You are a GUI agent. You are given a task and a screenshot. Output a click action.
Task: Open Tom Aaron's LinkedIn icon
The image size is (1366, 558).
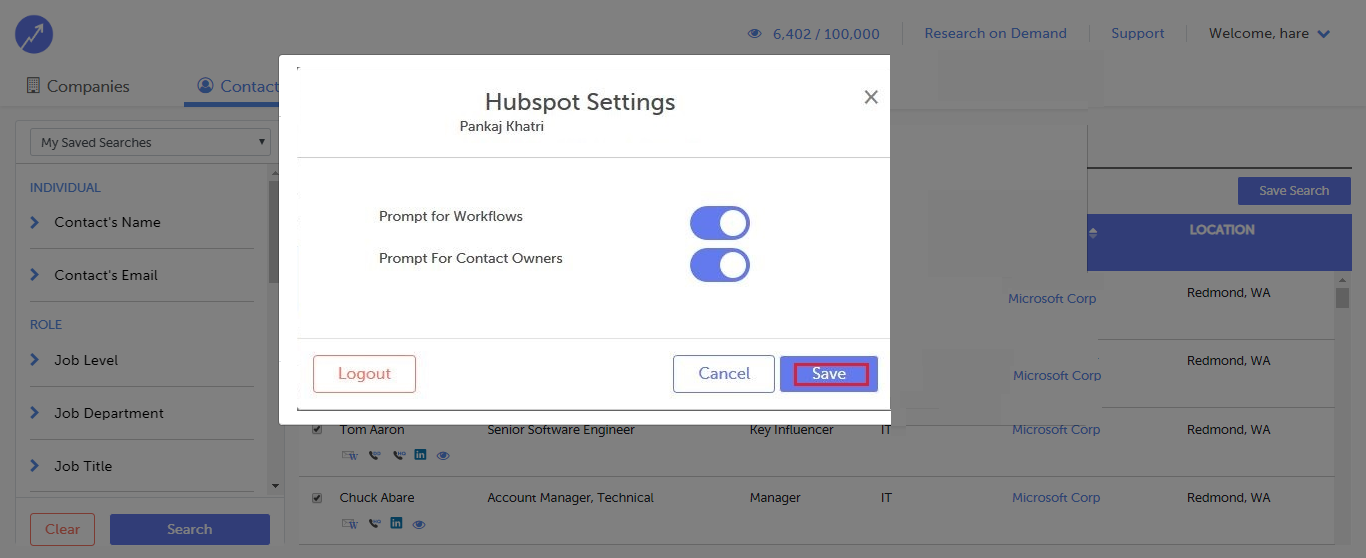point(420,454)
